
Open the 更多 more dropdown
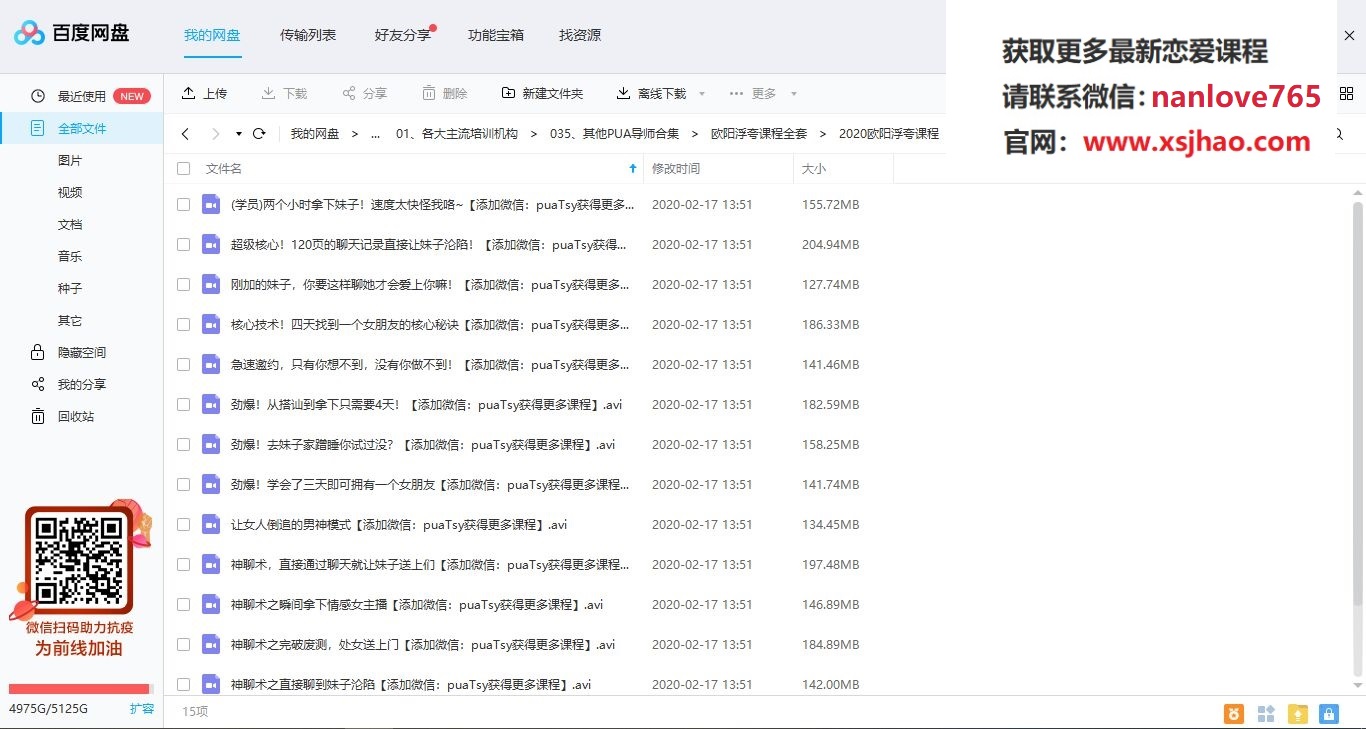click(763, 93)
